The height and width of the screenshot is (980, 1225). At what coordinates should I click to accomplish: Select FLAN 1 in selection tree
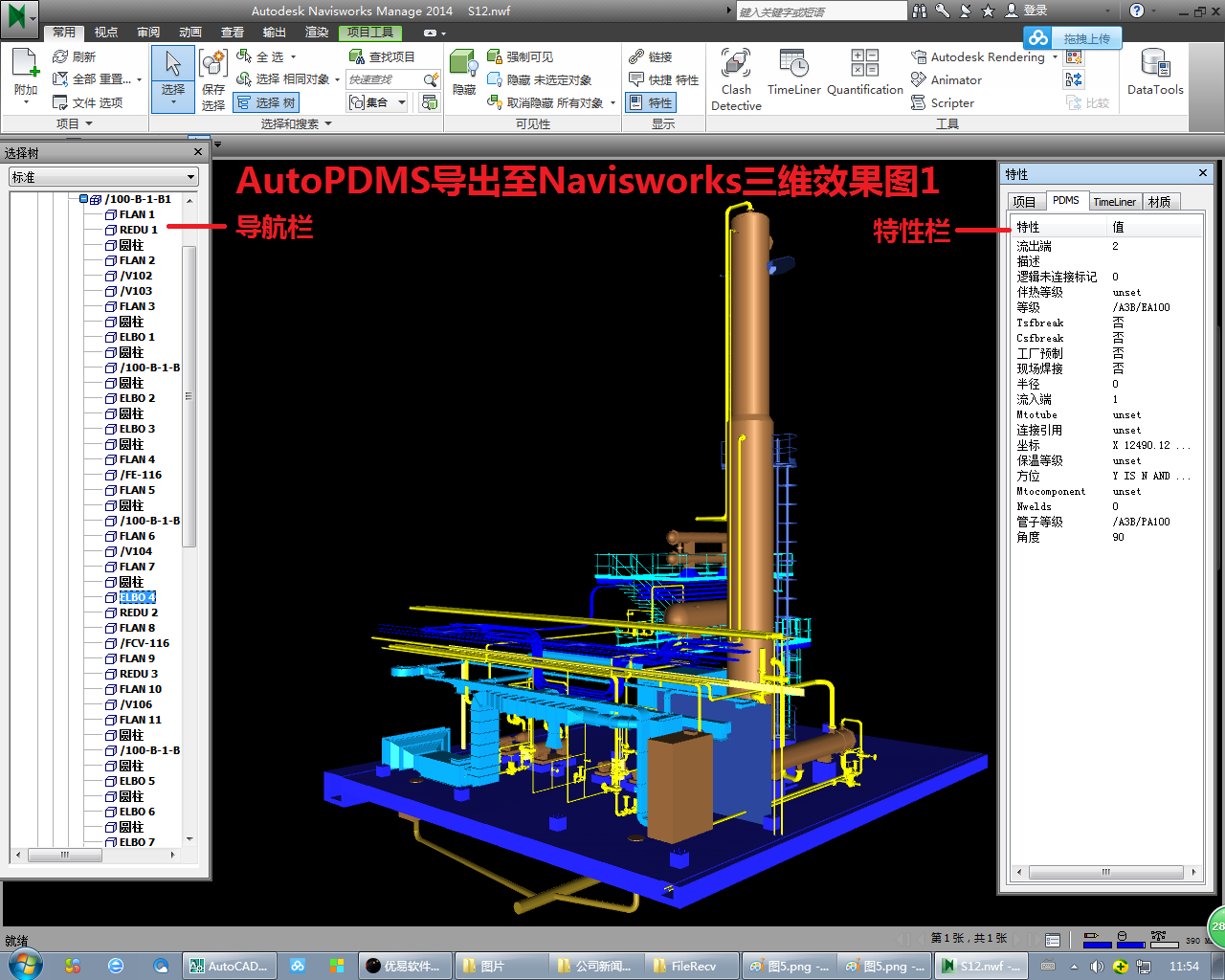point(137,214)
